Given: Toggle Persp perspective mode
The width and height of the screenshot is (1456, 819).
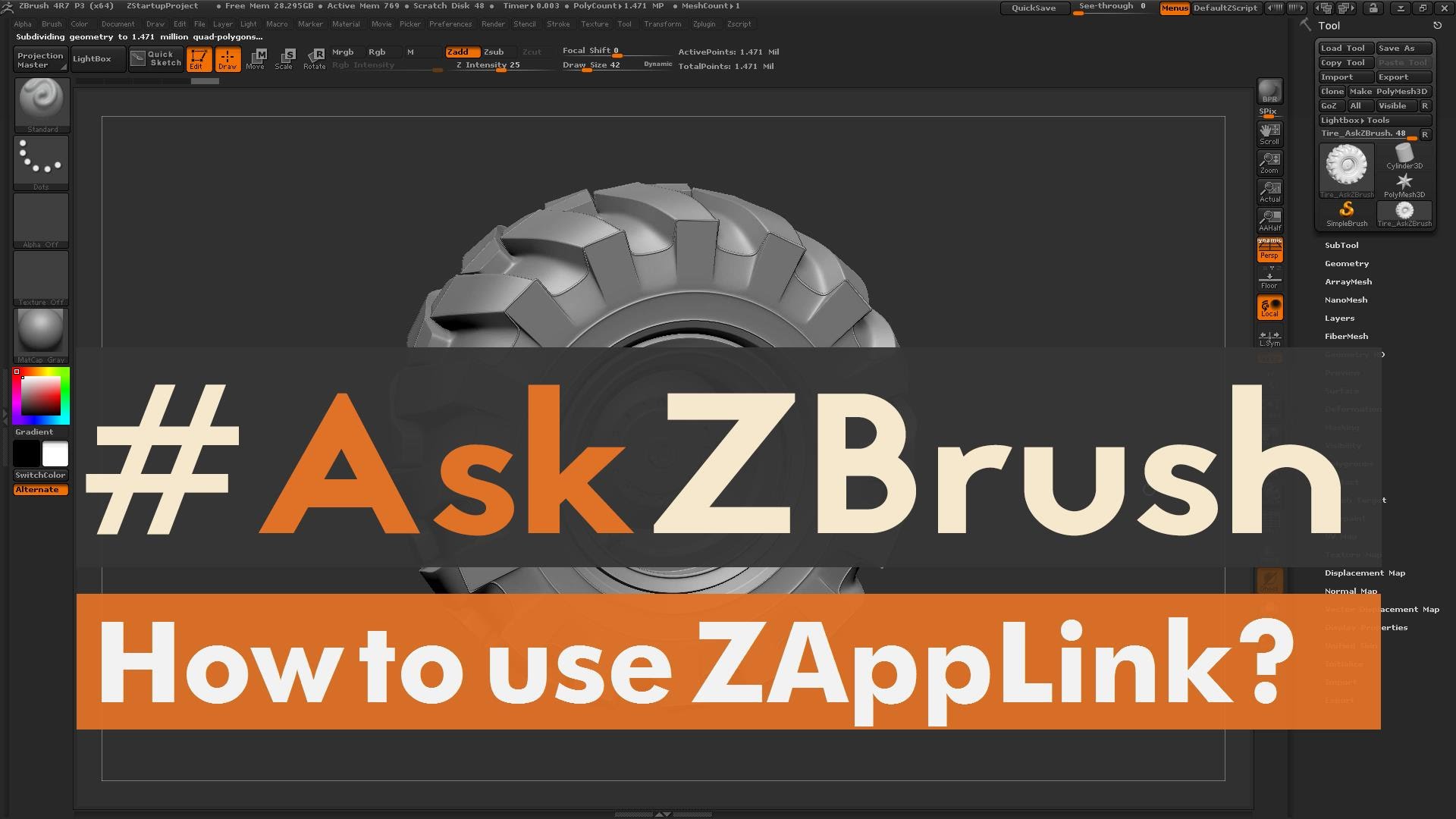Looking at the screenshot, I should [1269, 249].
